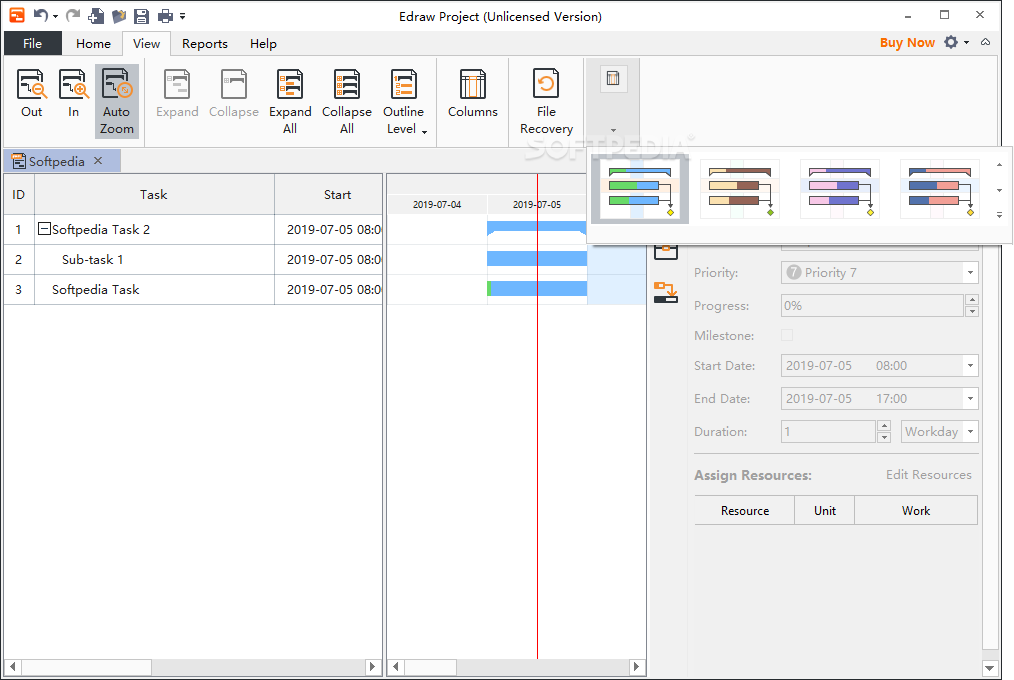This screenshot has width=1014, height=680.
Task: Click the Resource column header
Action: pyautogui.click(x=744, y=510)
